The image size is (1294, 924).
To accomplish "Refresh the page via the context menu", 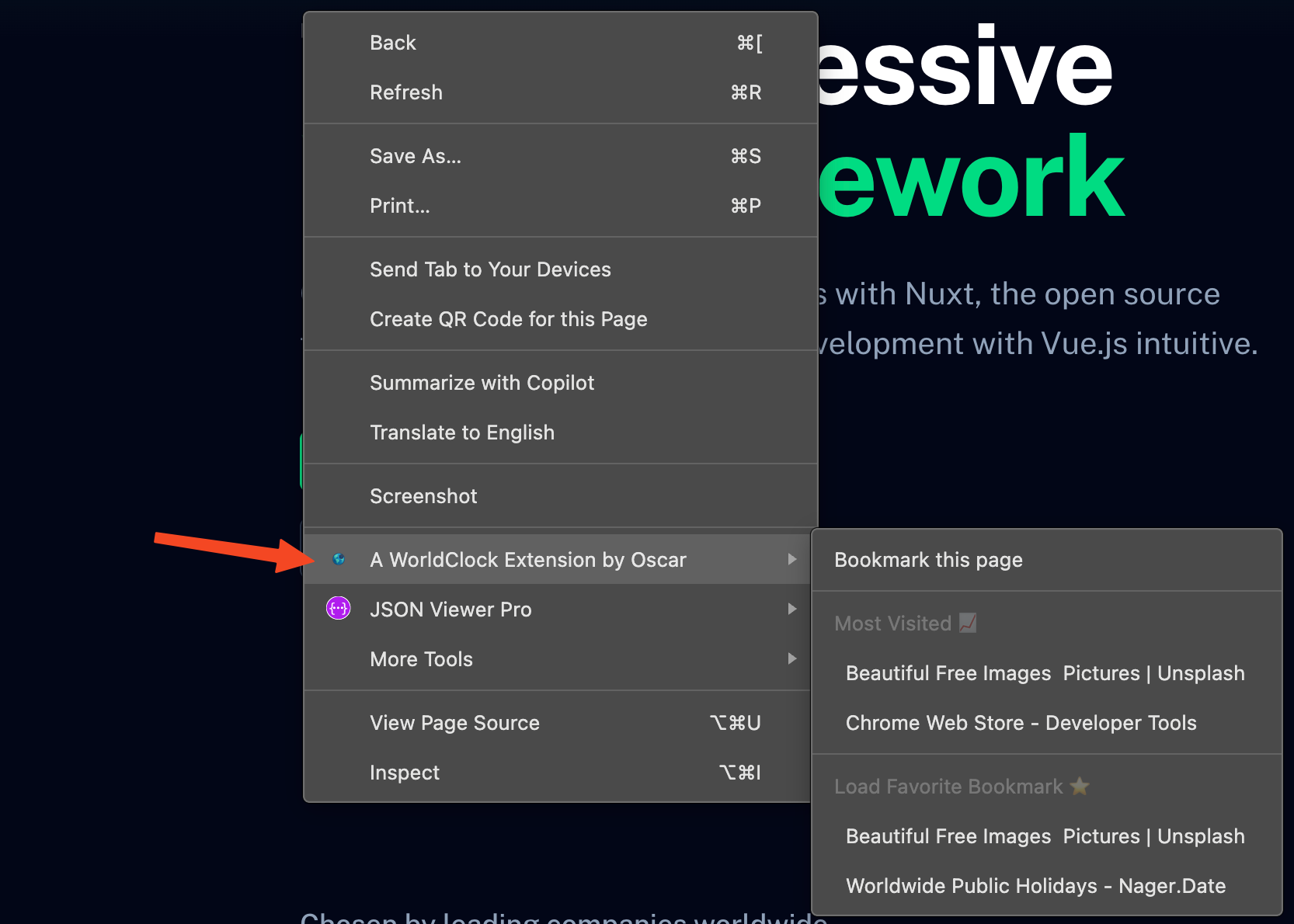I will [406, 92].
